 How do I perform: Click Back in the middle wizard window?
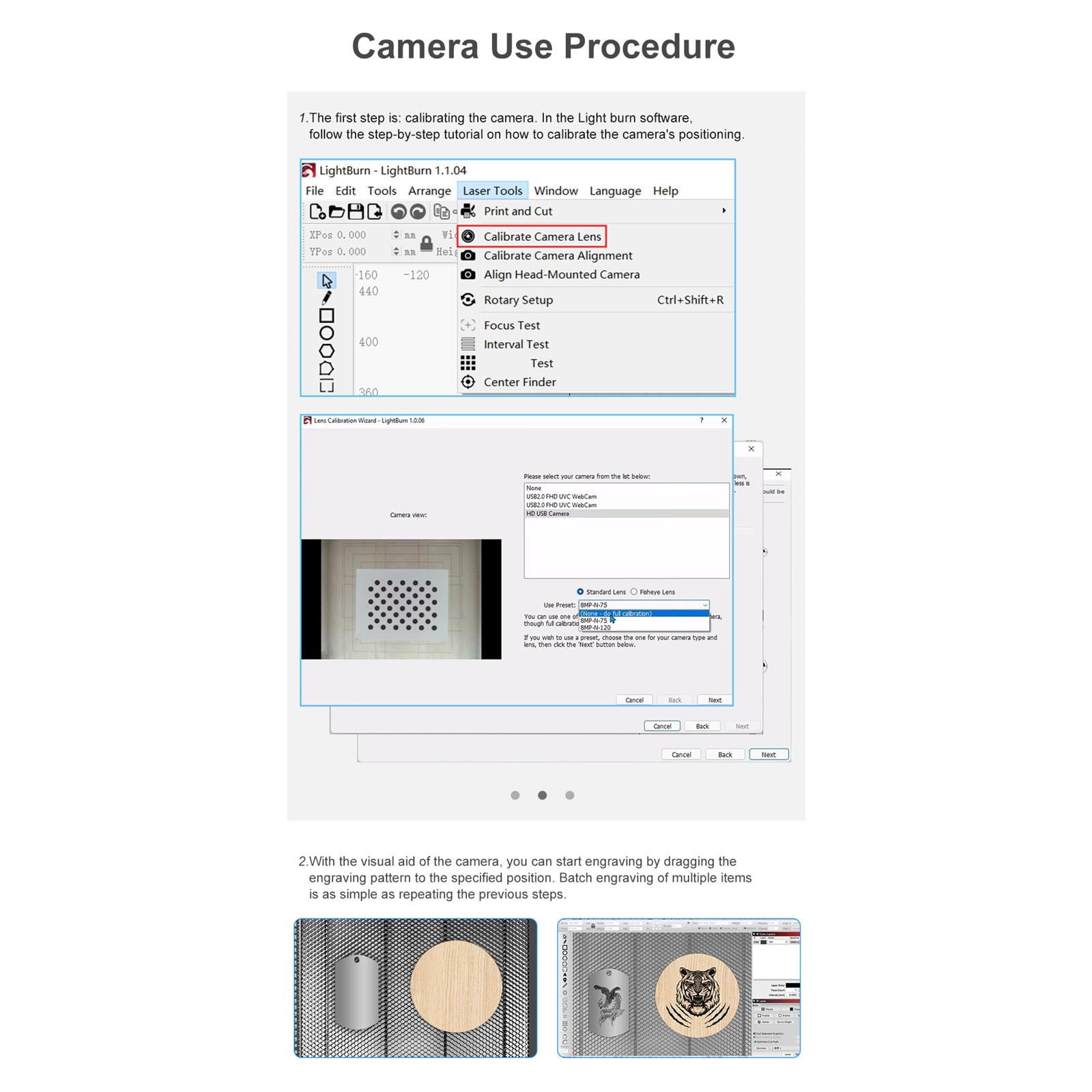tap(702, 726)
